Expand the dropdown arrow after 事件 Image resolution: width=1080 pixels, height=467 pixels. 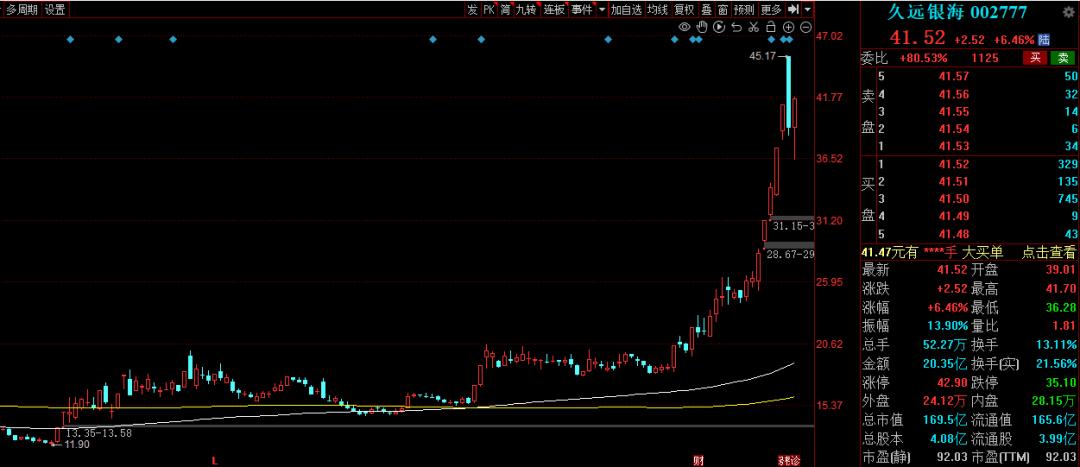coord(601,9)
